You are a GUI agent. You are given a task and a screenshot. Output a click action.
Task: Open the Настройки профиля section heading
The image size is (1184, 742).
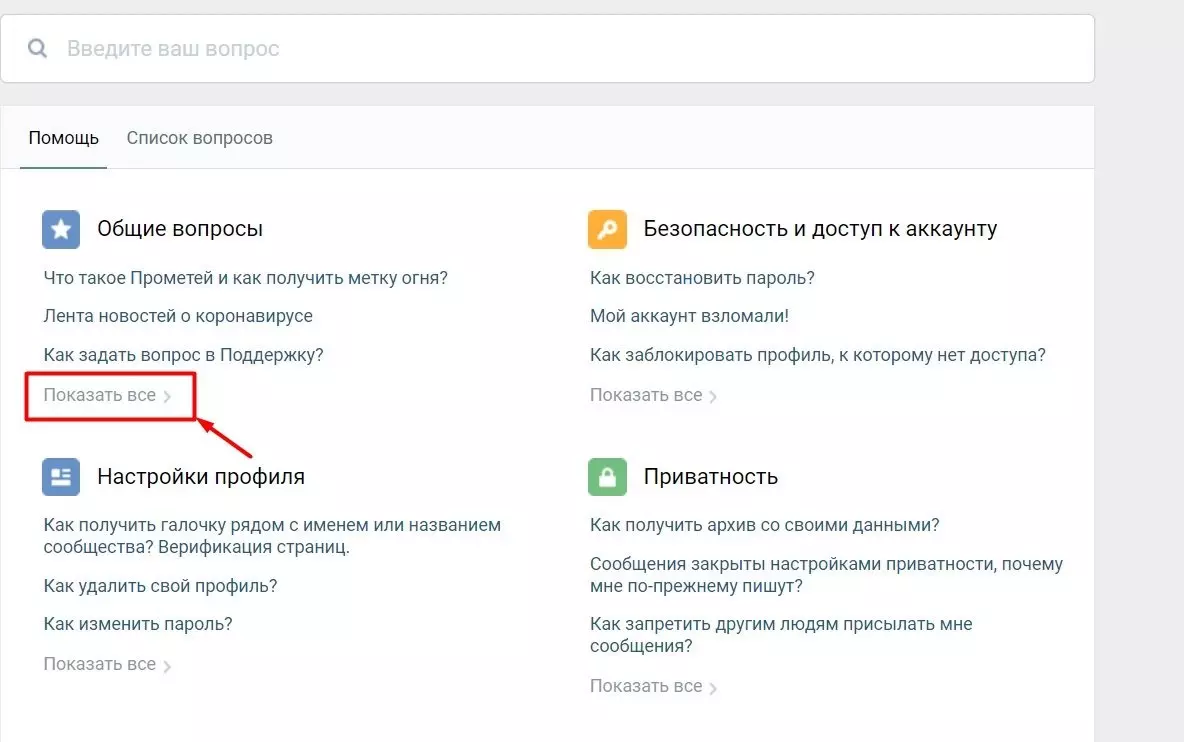point(201,476)
